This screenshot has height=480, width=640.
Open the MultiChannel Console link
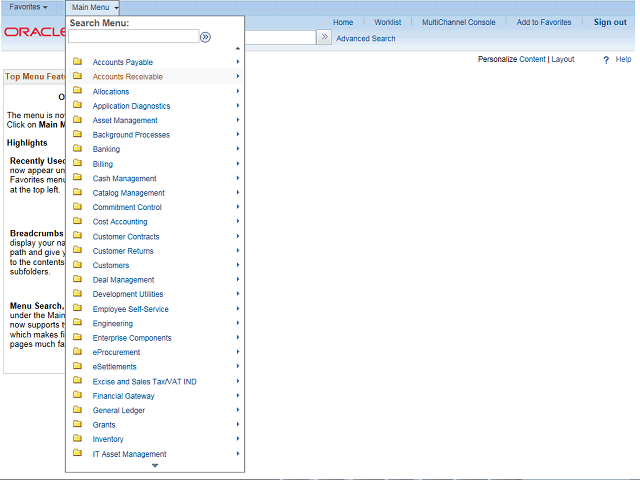pyautogui.click(x=458, y=22)
